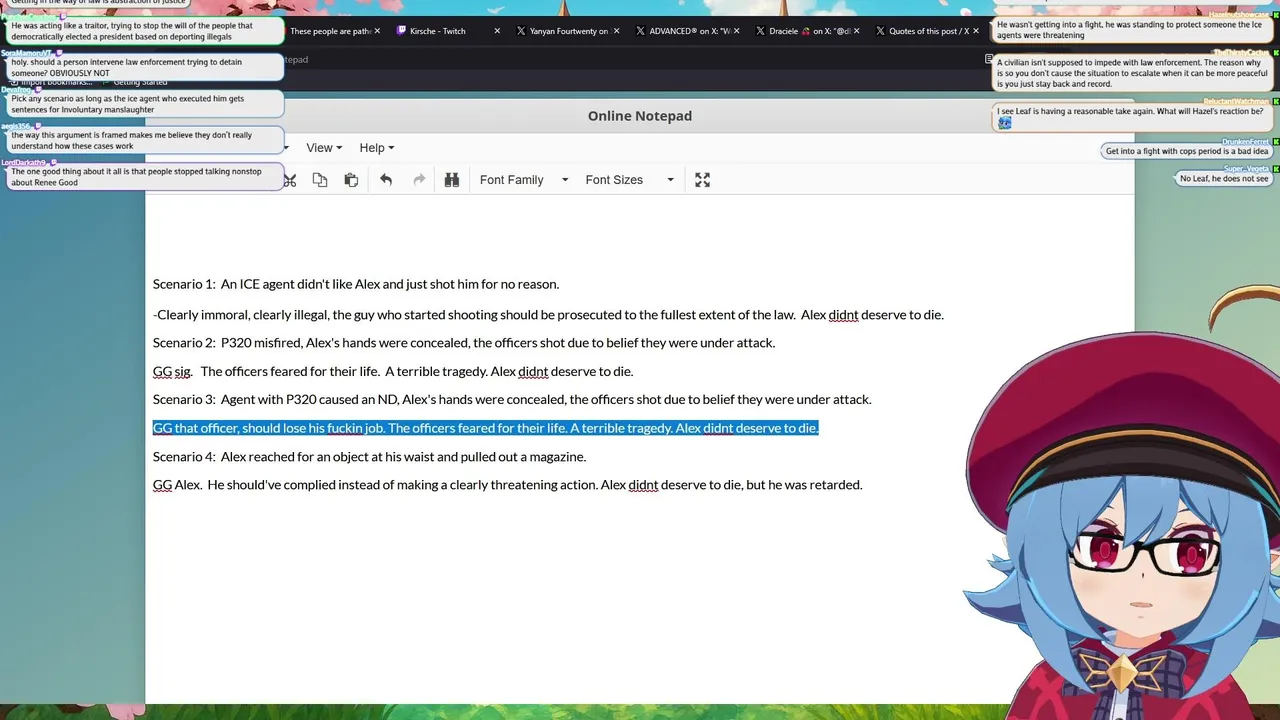Open the Font Family dropdown
Image resolution: width=1280 pixels, height=720 pixels.
click(523, 180)
